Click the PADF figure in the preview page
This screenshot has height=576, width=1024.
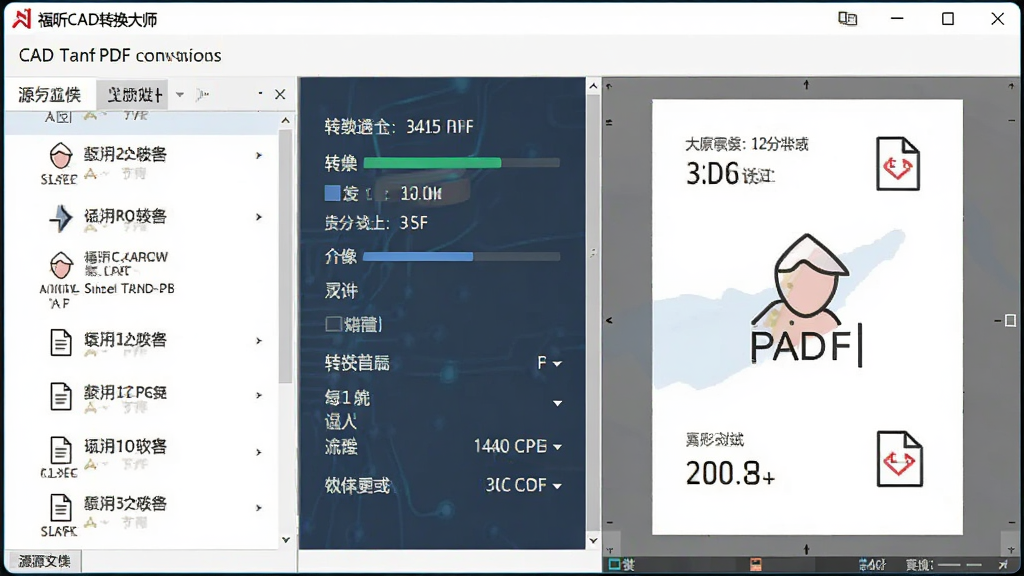click(807, 300)
